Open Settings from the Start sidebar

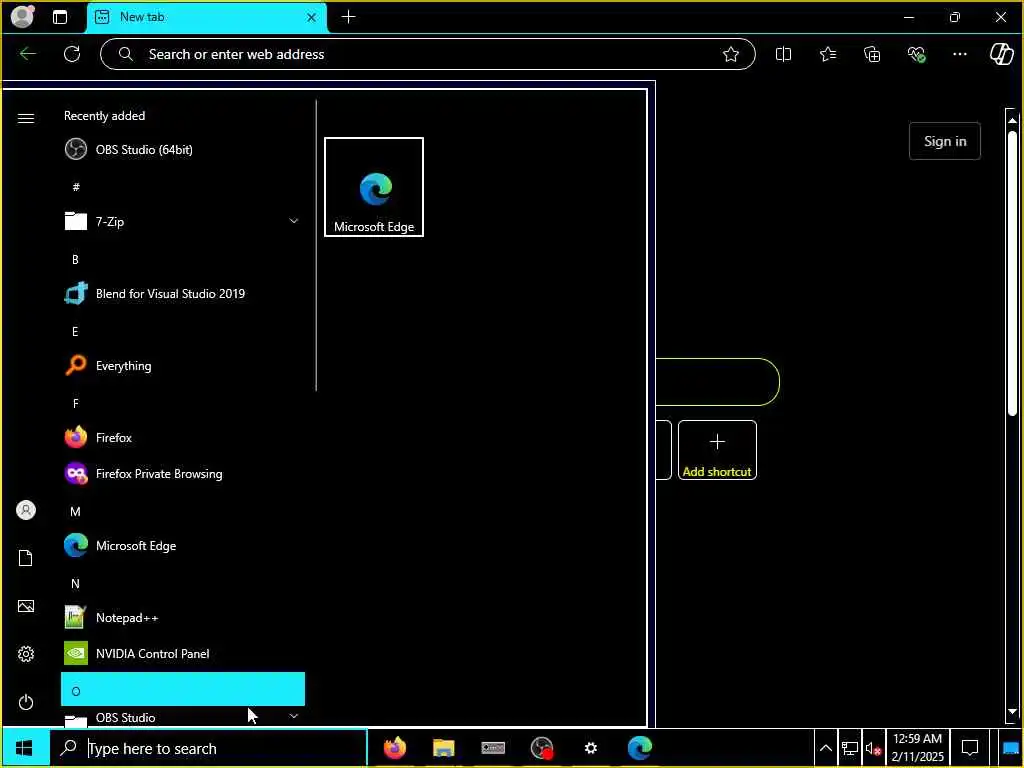26,654
